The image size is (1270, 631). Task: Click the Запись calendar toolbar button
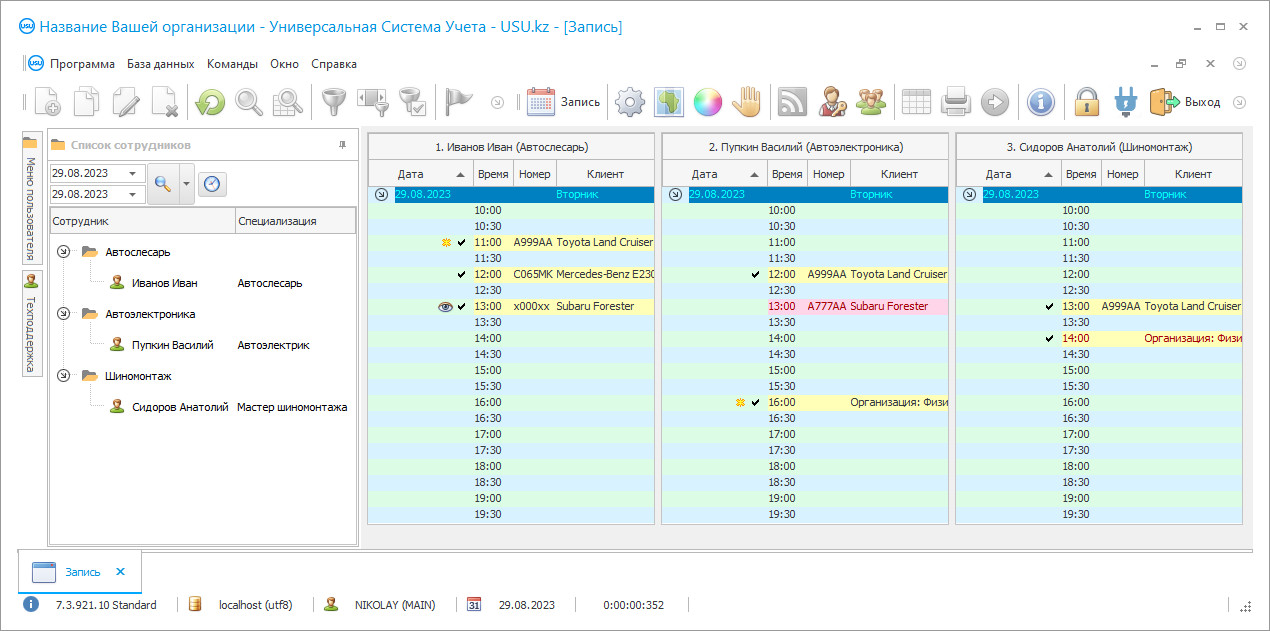pos(564,101)
